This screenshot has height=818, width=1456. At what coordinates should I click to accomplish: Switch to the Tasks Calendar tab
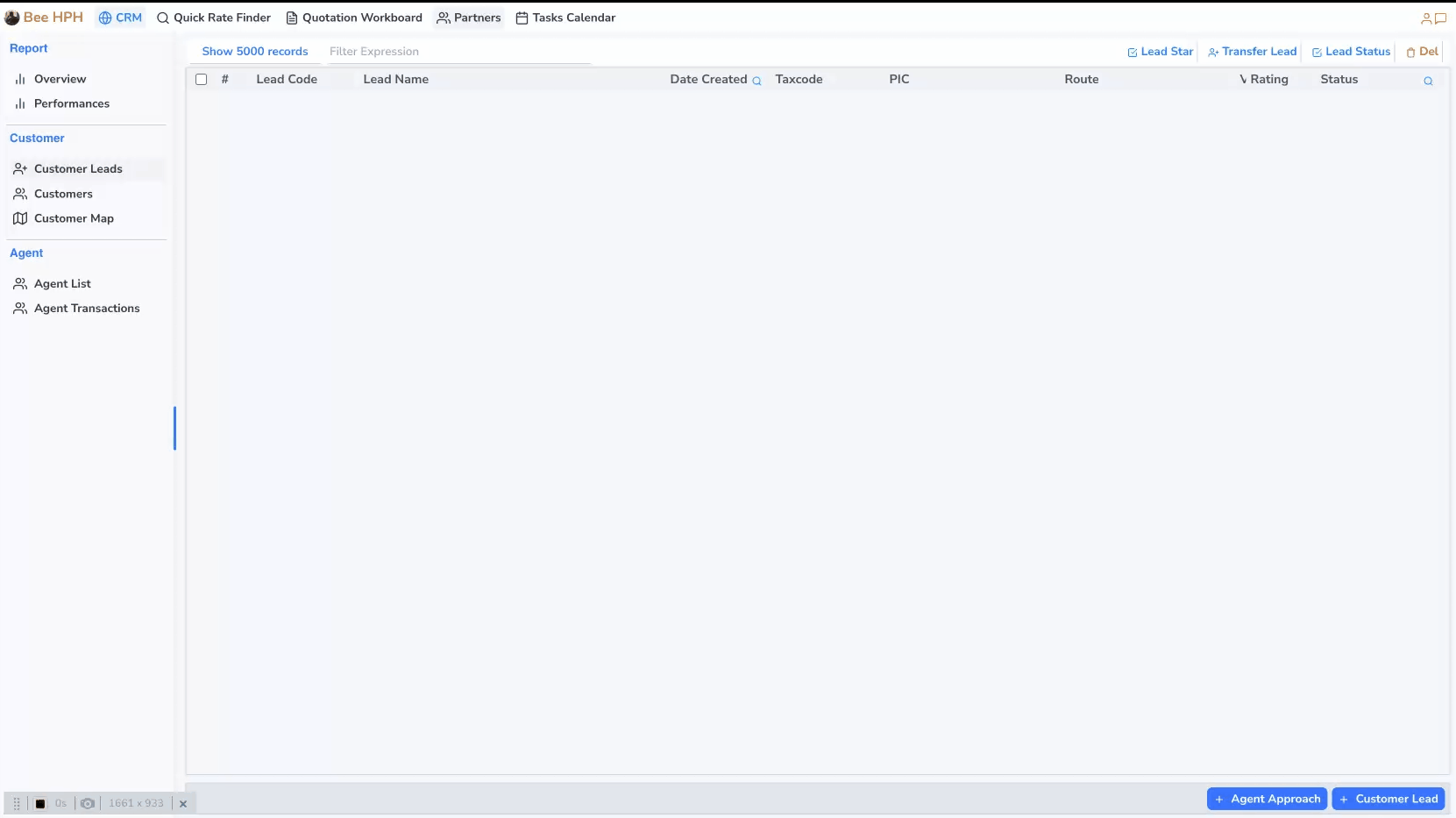pyautogui.click(x=565, y=18)
